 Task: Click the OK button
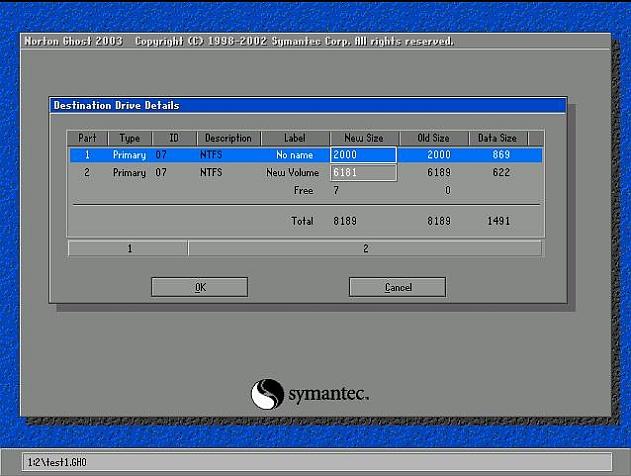click(200, 287)
